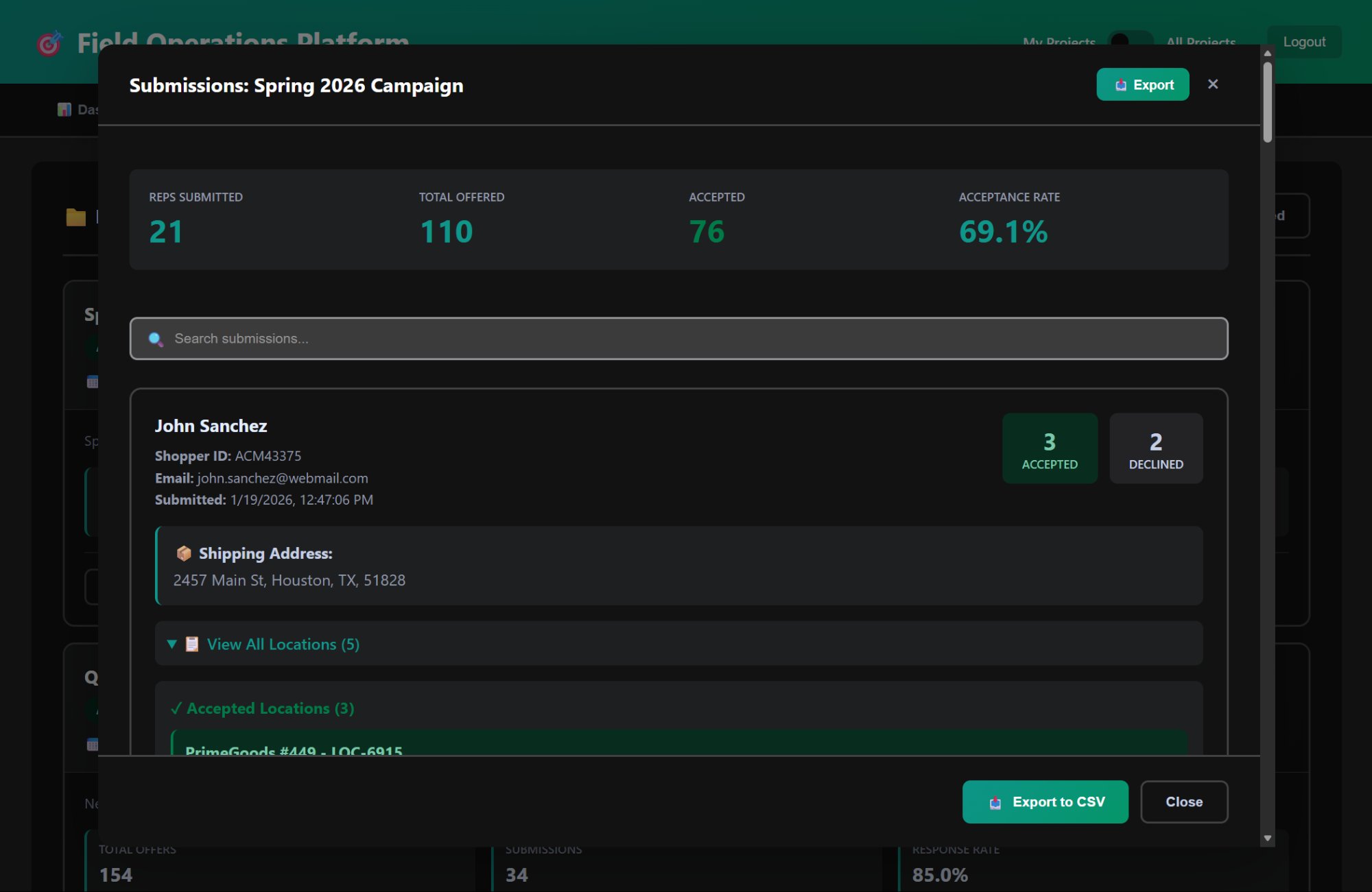Click the John Sanchez name heading
The height and width of the screenshot is (892, 1372).
[211, 426]
